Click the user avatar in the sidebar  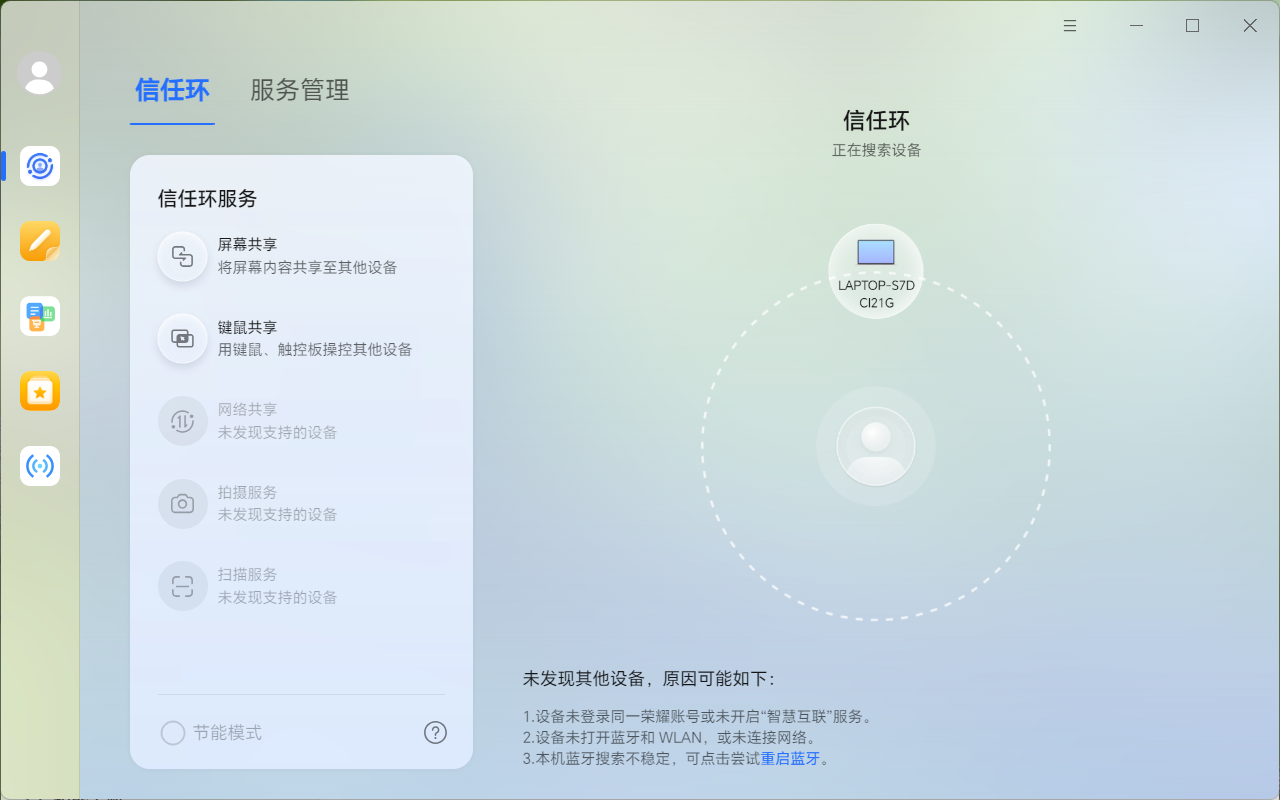click(x=40, y=74)
